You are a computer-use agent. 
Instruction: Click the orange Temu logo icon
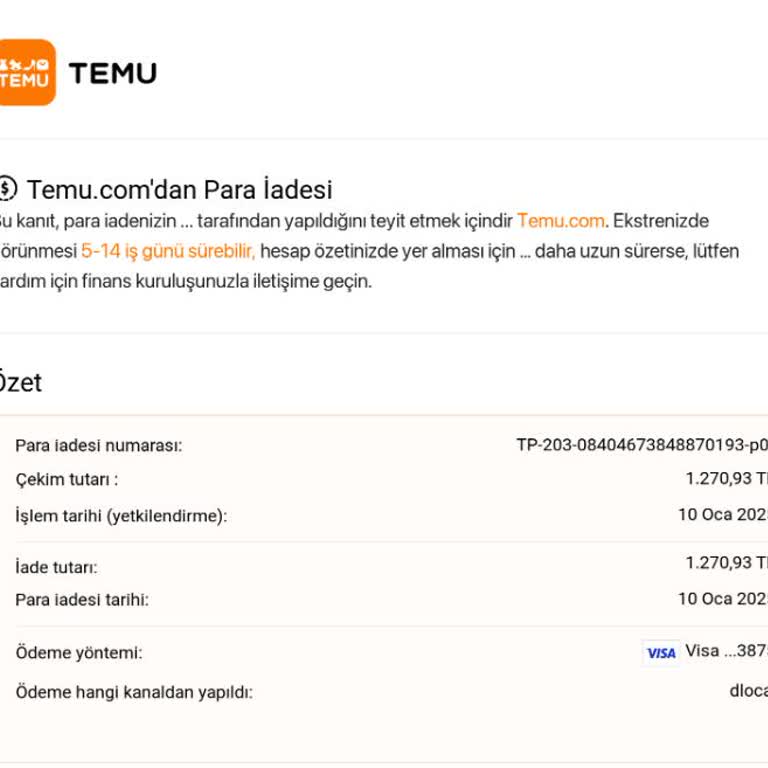coord(26,73)
